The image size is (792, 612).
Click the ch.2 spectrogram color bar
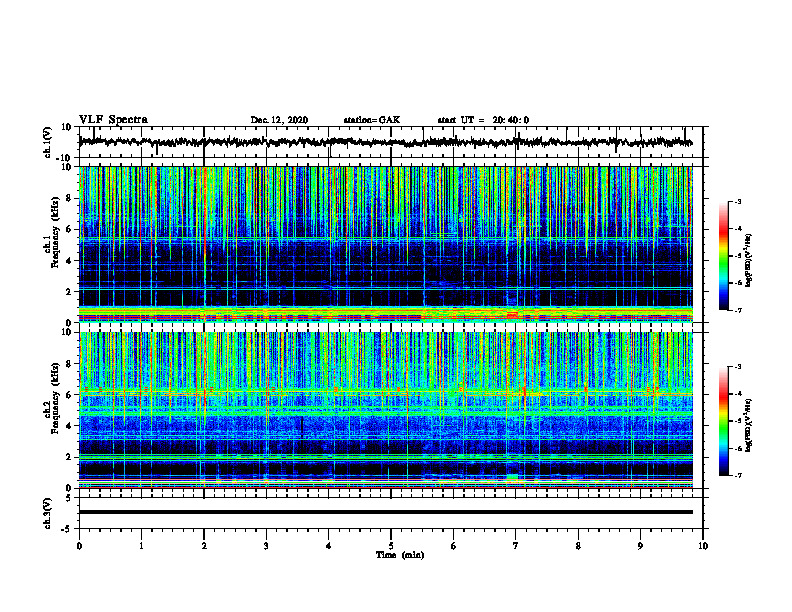click(x=723, y=421)
